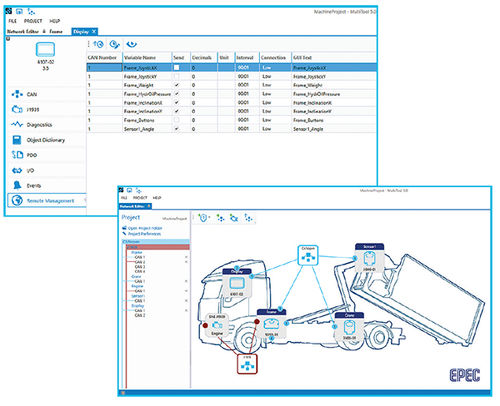Toggle Send checkbox for Frame_Weight row
This screenshot has height=406, width=500.
177,85
